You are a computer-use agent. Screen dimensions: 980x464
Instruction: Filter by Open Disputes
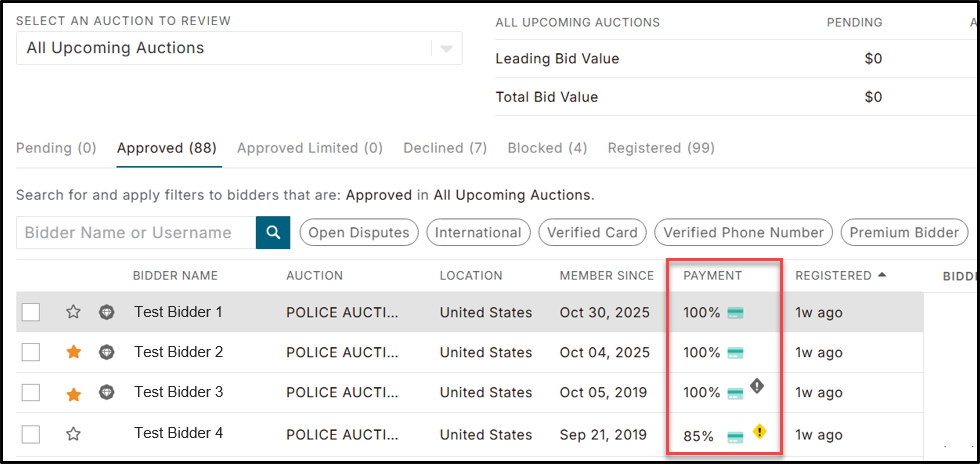point(359,233)
